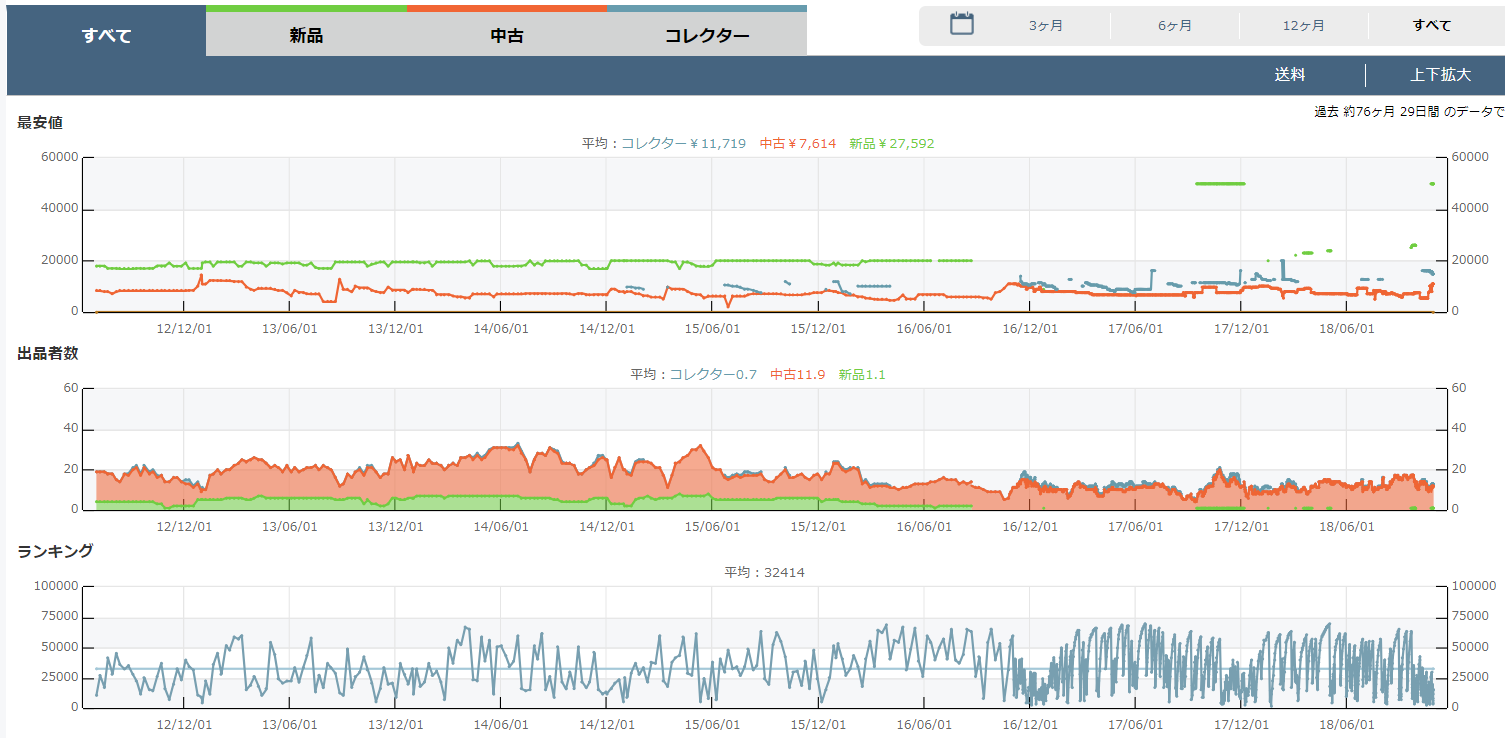
Task: Click 中古11.9 legend in sellers chart
Action: 797,375
